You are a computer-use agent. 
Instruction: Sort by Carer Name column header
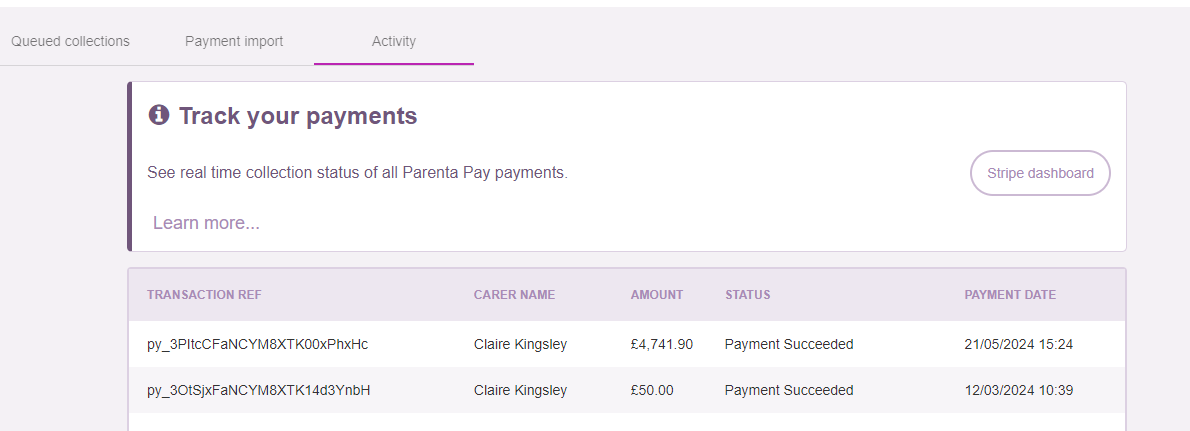515,294
